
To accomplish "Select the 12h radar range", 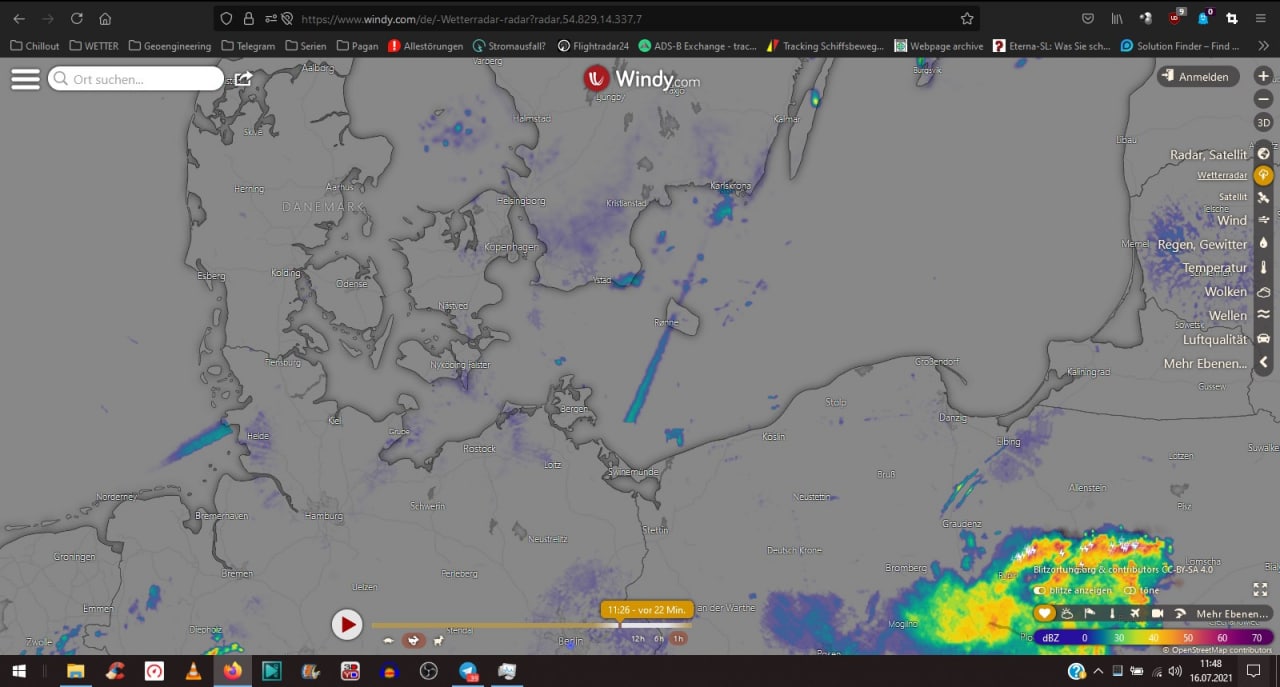I will (637, 638).
